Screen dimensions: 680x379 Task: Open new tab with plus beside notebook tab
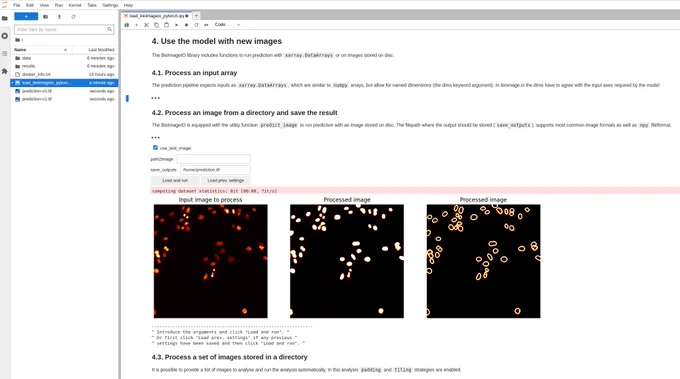pyautogui.click(x=196, y=16)
